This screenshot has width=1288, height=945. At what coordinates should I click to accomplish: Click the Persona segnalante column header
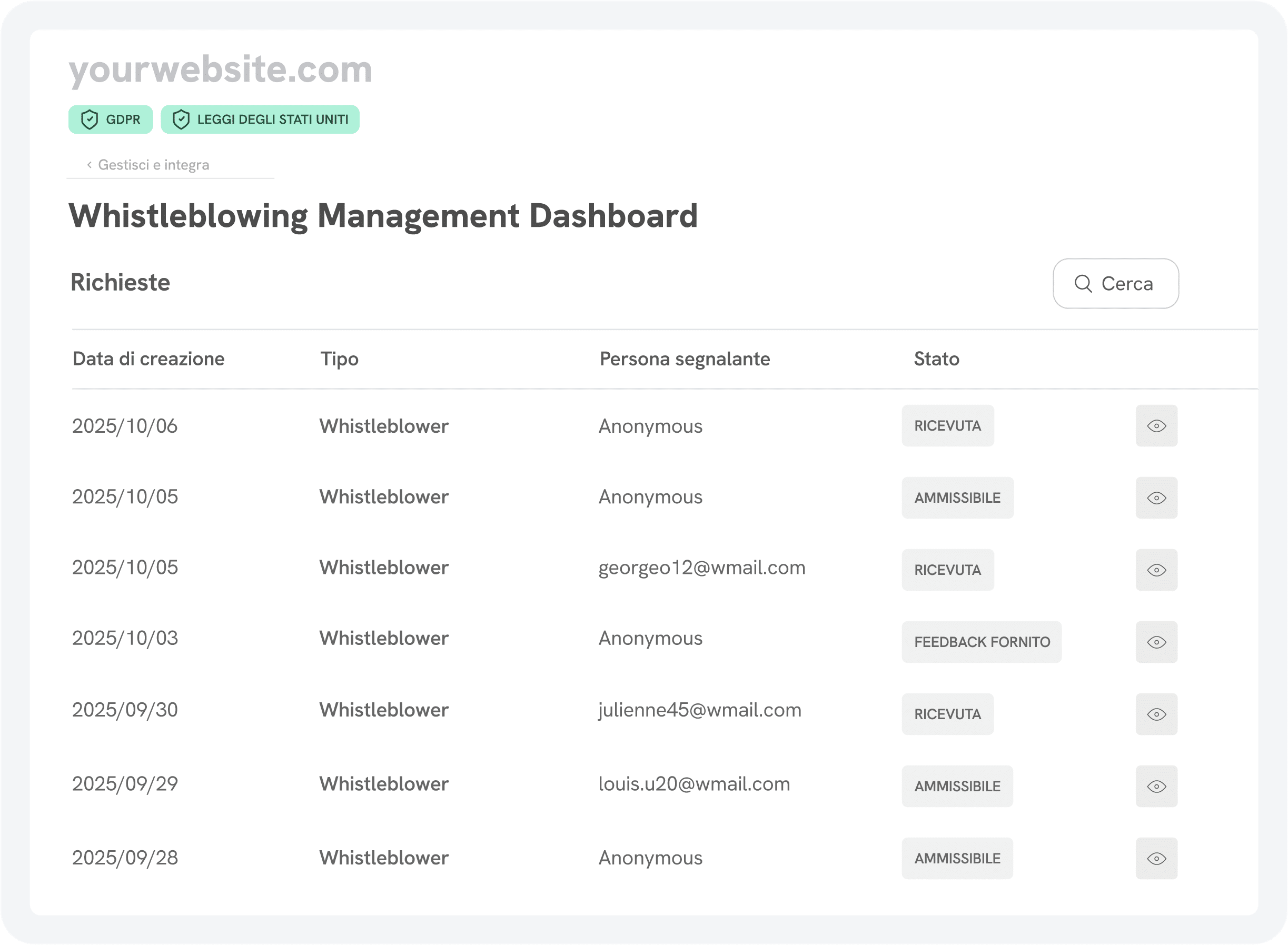tap(685, 359)
